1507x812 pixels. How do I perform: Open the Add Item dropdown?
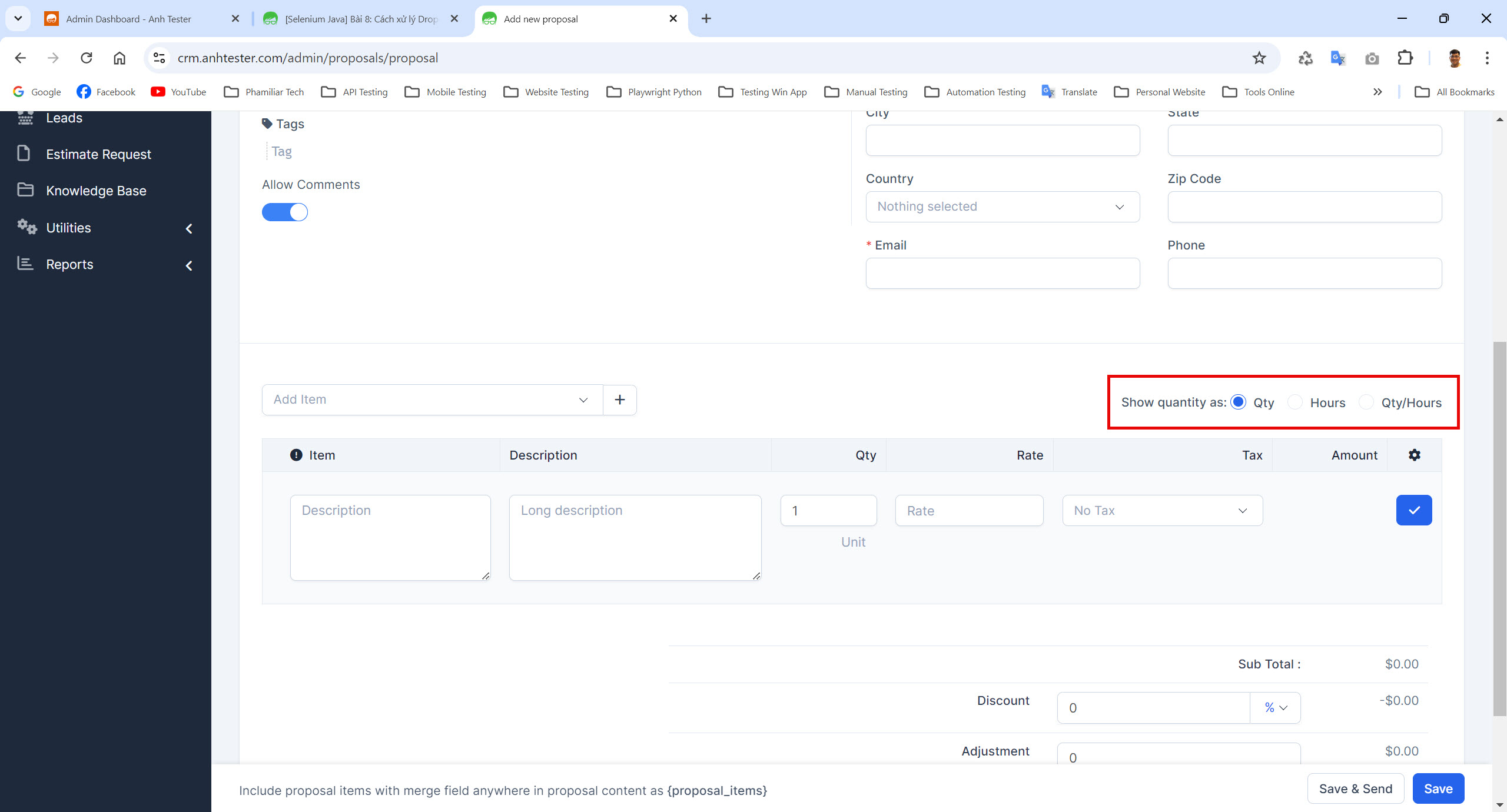pos(433,400)
